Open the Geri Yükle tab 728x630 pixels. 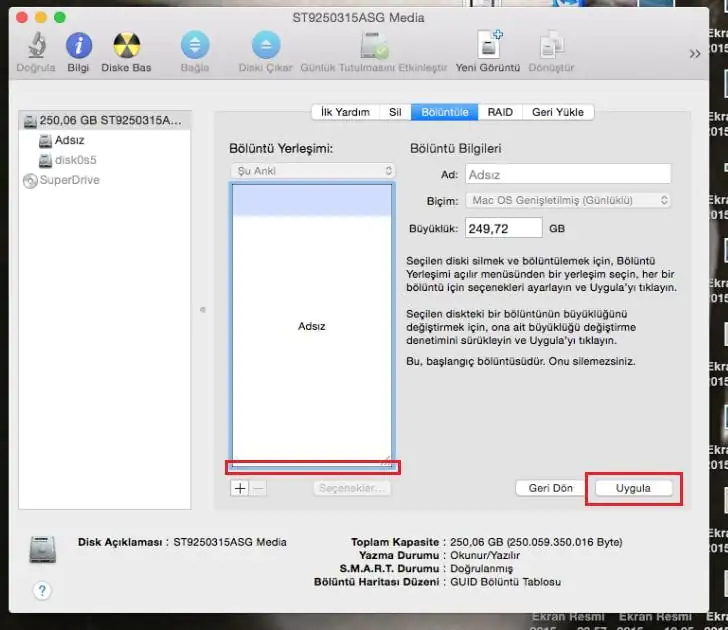tap(558, 112)
